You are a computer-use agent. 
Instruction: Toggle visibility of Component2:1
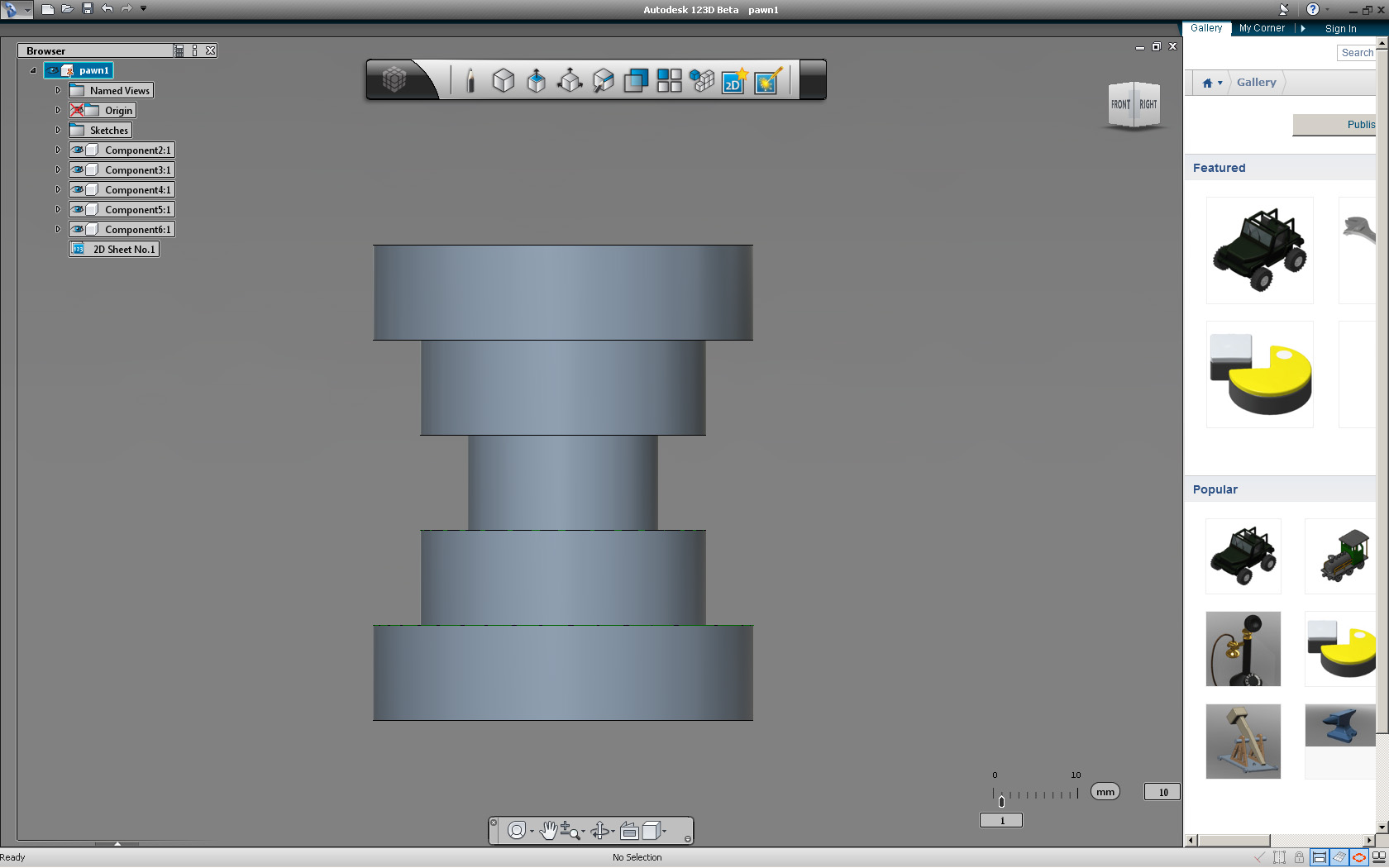click(78, 150)
